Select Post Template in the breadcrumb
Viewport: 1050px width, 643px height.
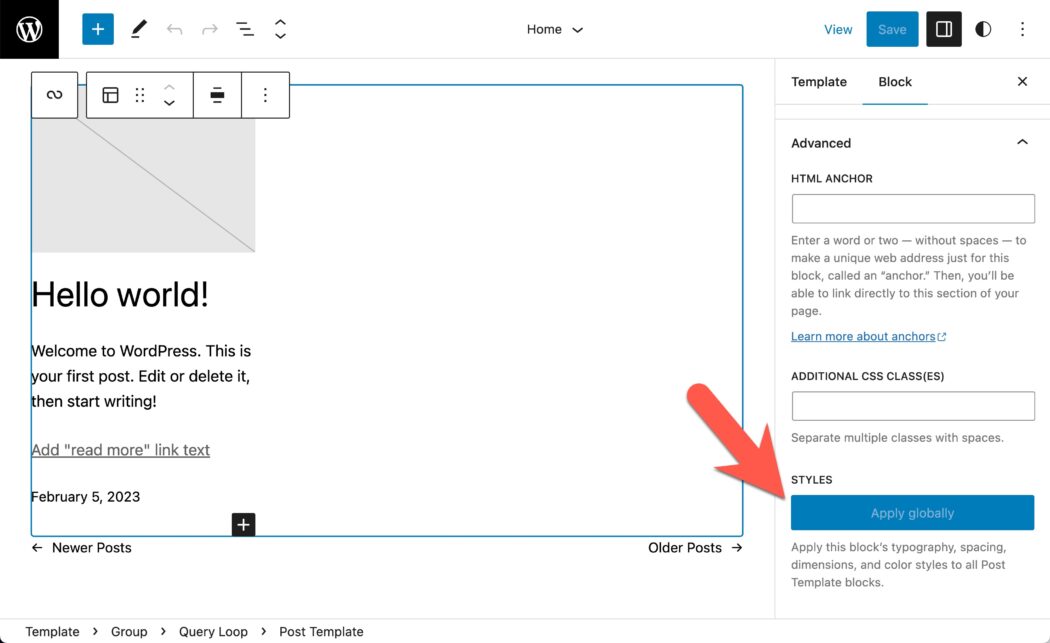(321, 632)
